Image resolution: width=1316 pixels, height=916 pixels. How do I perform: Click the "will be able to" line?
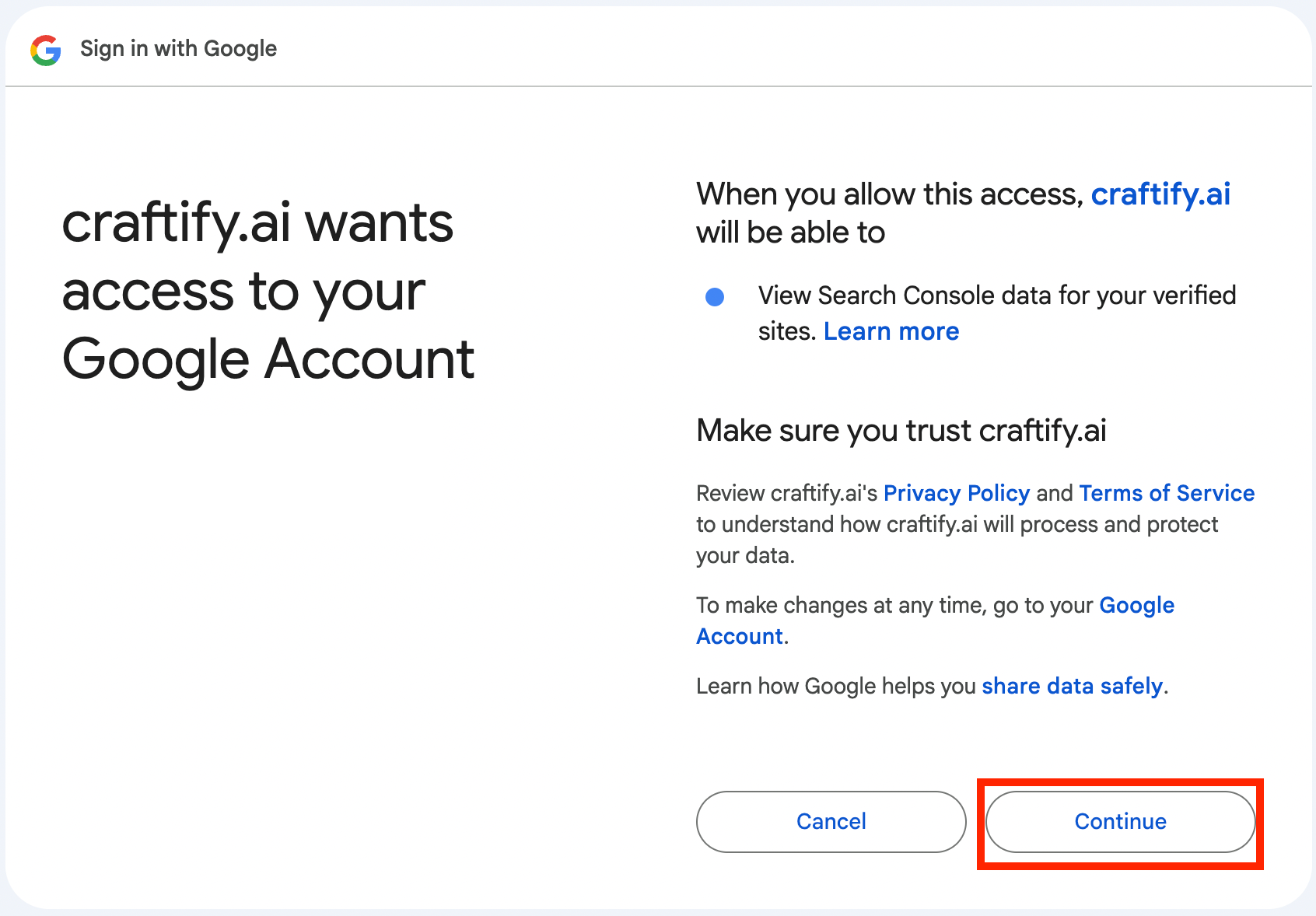pos(791,232)
